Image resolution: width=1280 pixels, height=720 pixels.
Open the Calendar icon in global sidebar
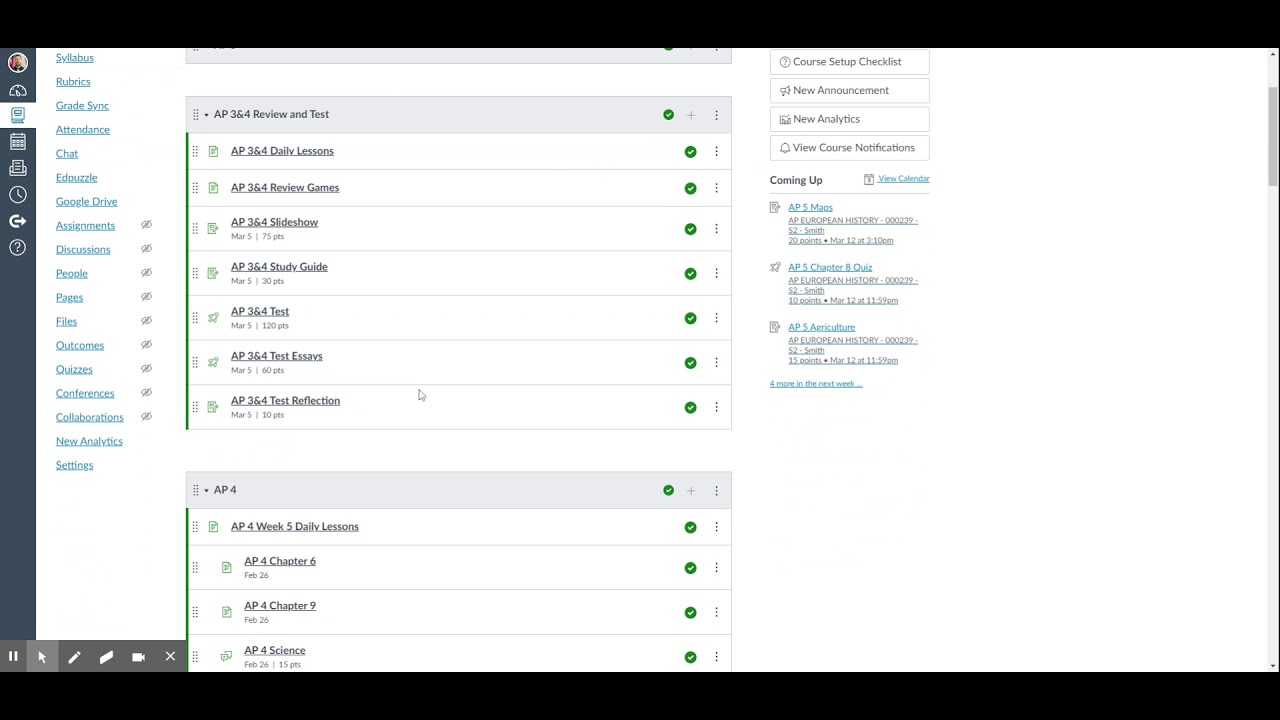[17, 142]
